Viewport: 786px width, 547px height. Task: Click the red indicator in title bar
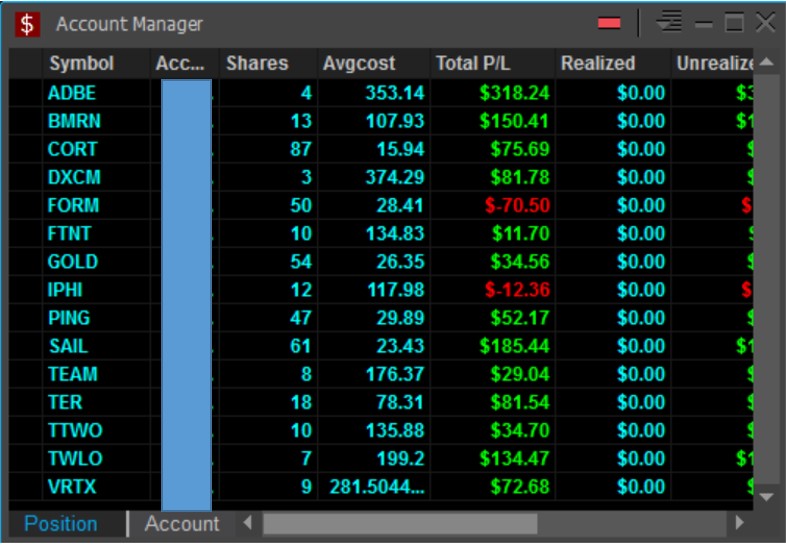pos(609,24)
